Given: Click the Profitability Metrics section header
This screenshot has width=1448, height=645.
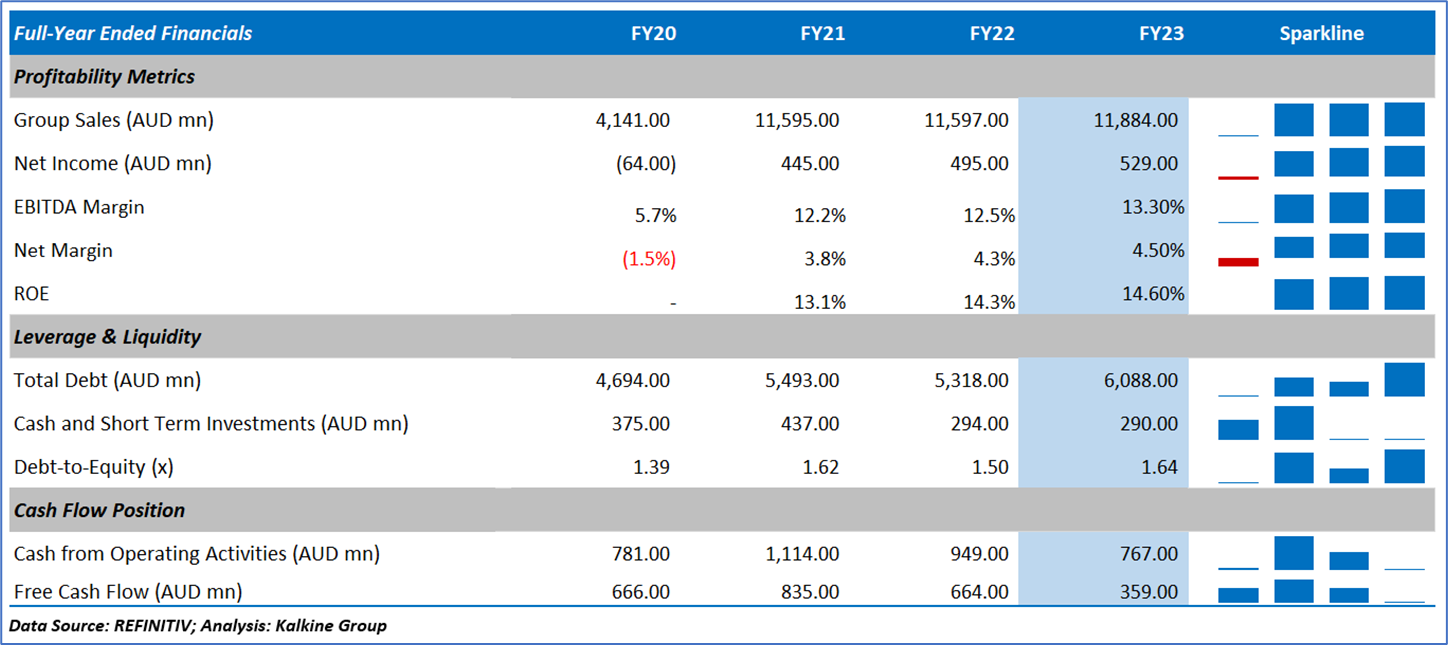Looking at the screenshot, I should point(104,77).
